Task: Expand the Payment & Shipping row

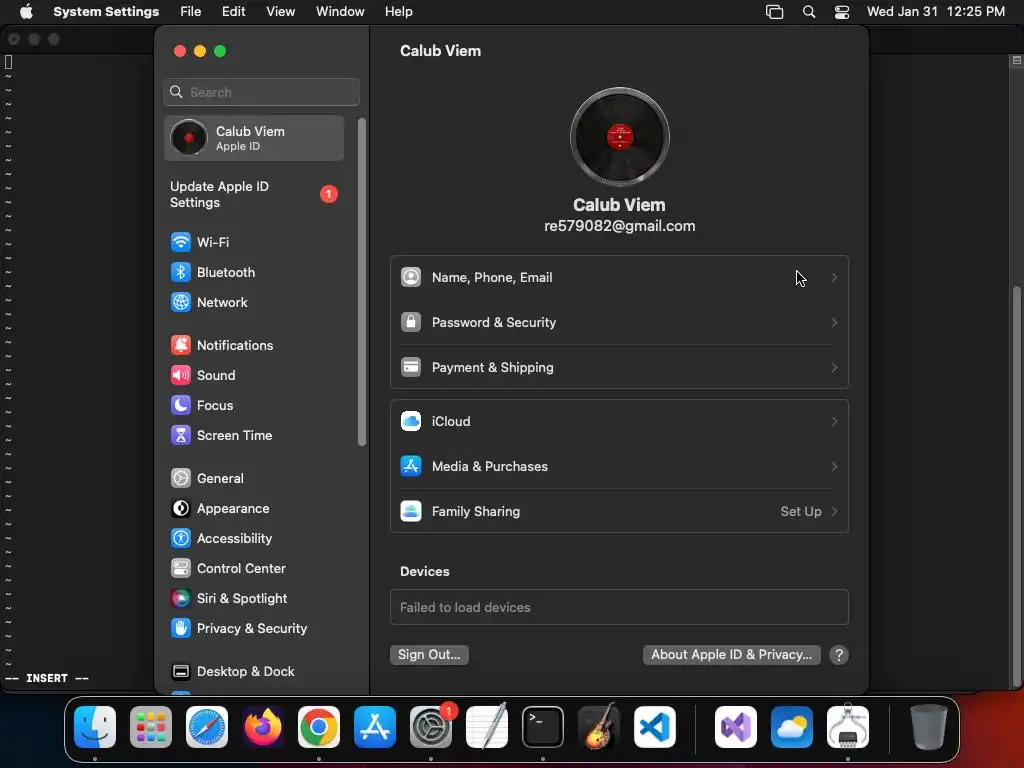Action: (619, 368)
